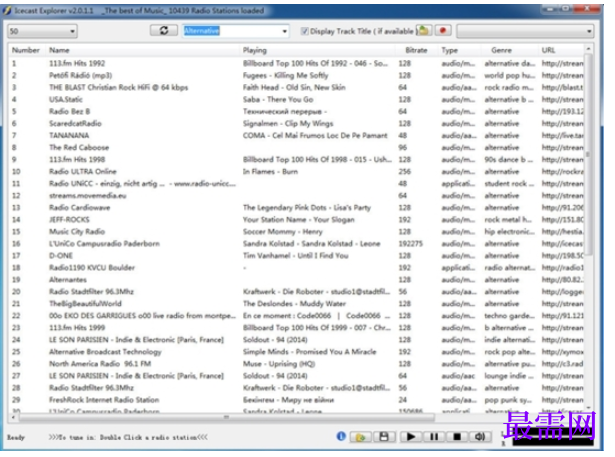This screenshot has width=615, height=457.
Task: Open the station count dropdown showing 50
Action: click(42, 31)
